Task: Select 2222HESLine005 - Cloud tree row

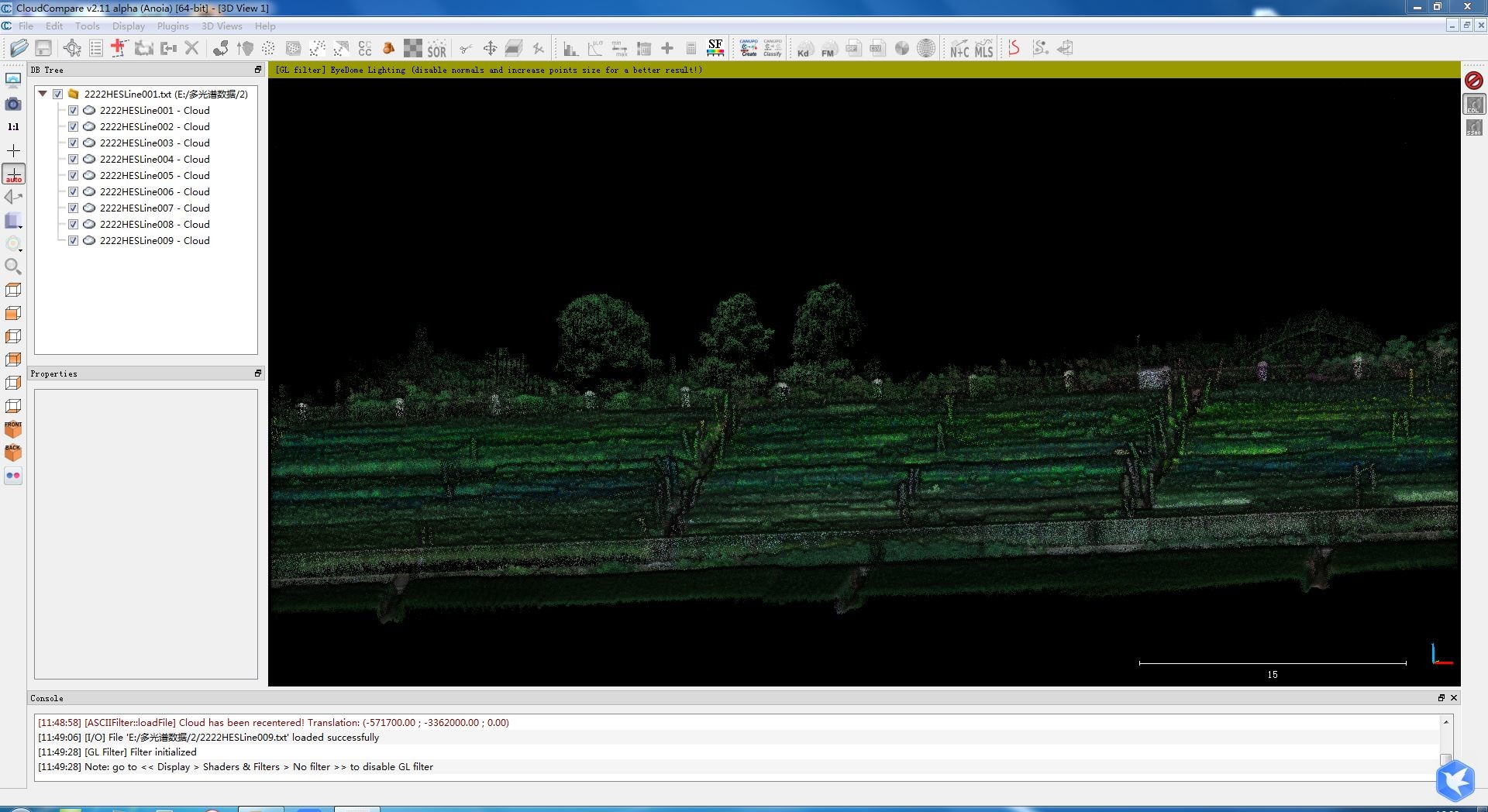Action: (146, 175)
